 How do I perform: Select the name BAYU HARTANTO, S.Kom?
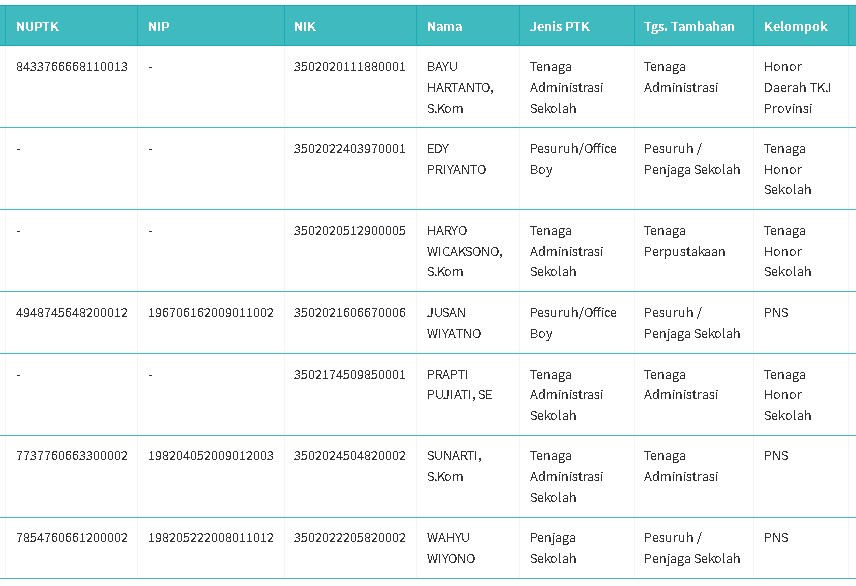460,87
